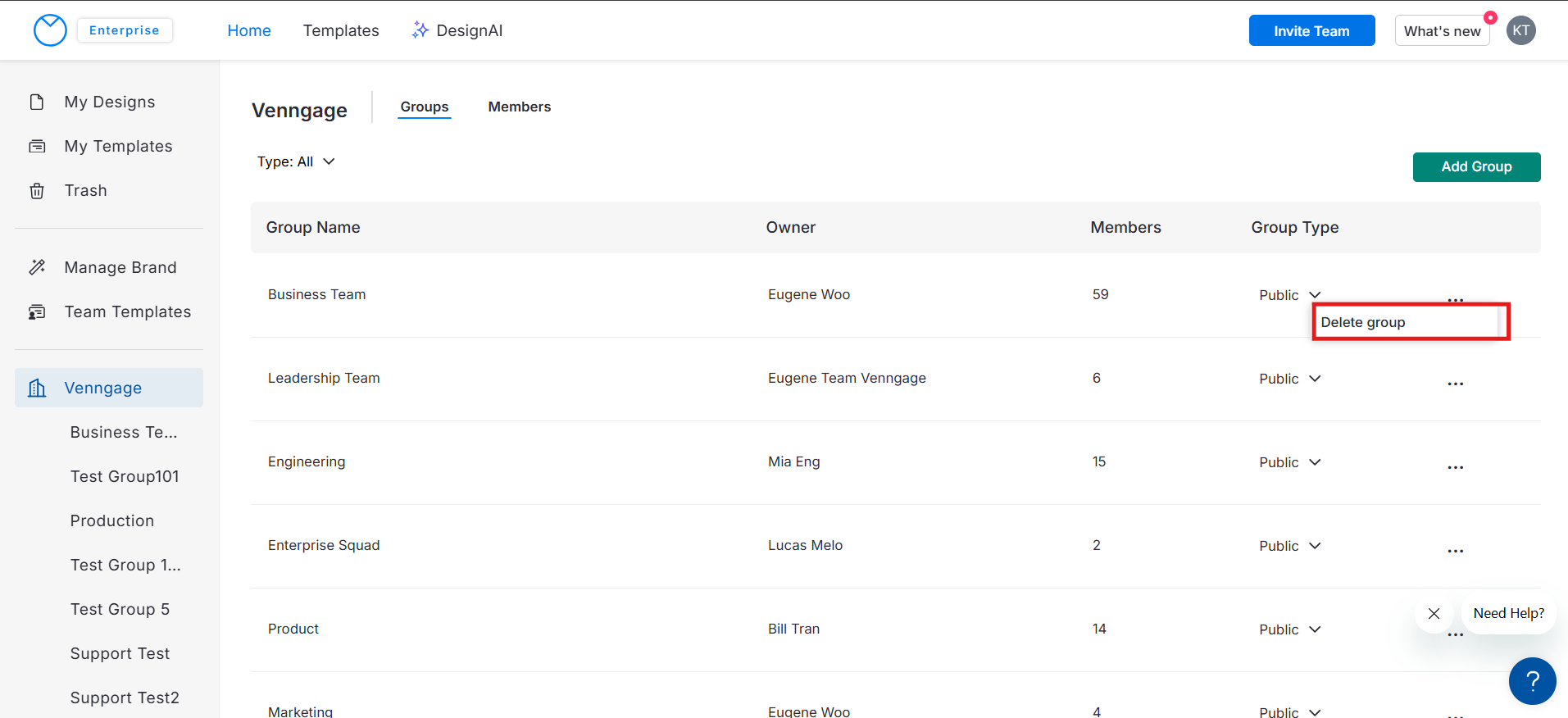This screenshot has height=718, width=1568.
Task: Open Product group's Public type dropdown
Action: 1290,629
